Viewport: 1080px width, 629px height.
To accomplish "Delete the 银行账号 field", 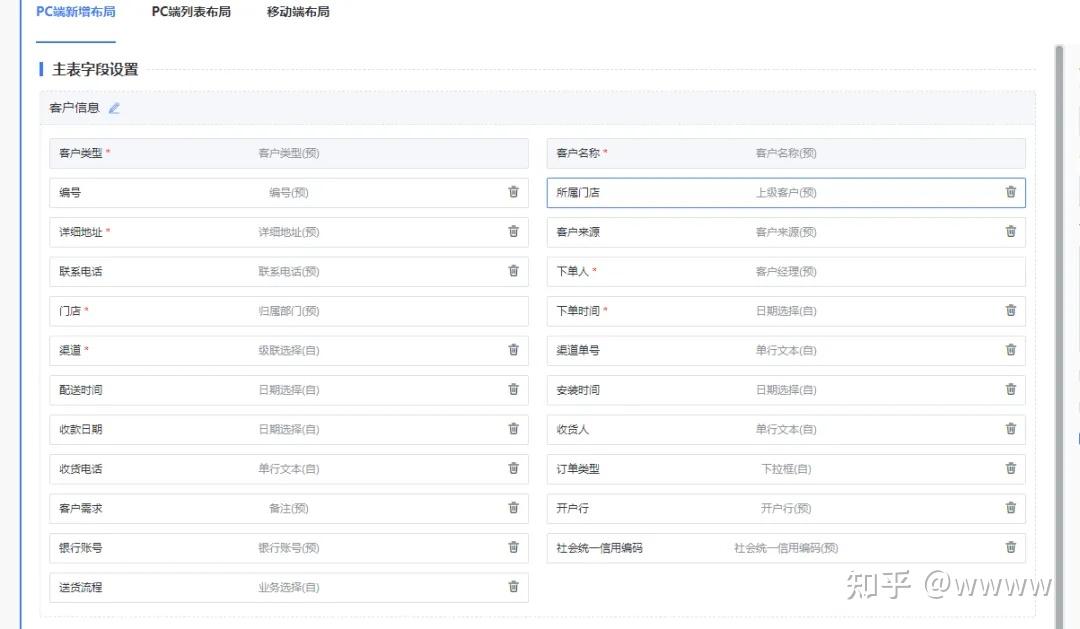I will pos(513,547).
